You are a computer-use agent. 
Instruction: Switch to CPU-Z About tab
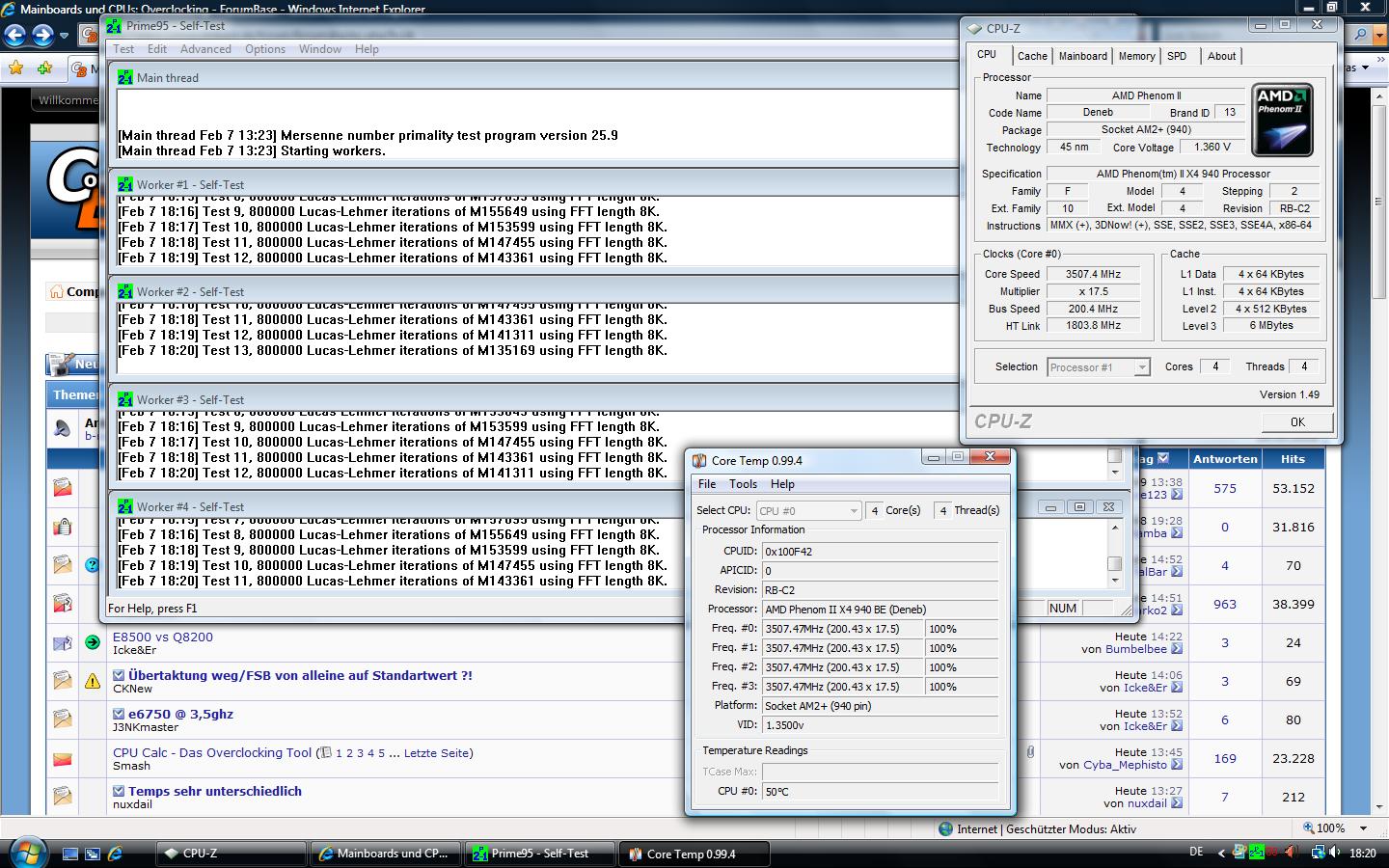[1221, 56]
